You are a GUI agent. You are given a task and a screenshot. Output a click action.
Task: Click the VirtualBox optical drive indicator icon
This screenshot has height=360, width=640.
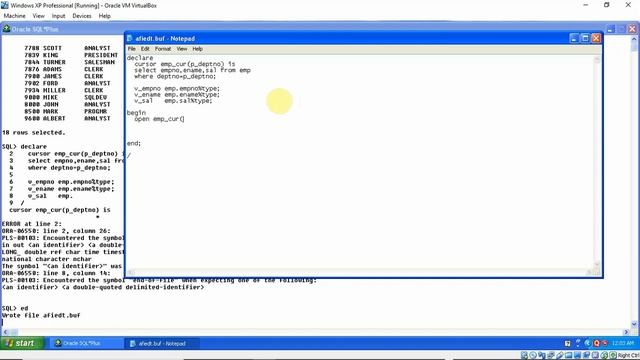pos(533,355)
